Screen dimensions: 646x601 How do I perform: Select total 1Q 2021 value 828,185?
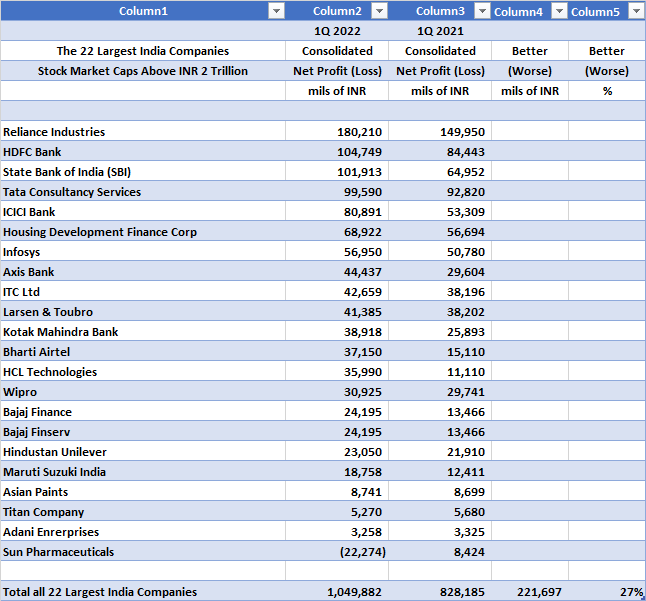(x=440, y=592)
